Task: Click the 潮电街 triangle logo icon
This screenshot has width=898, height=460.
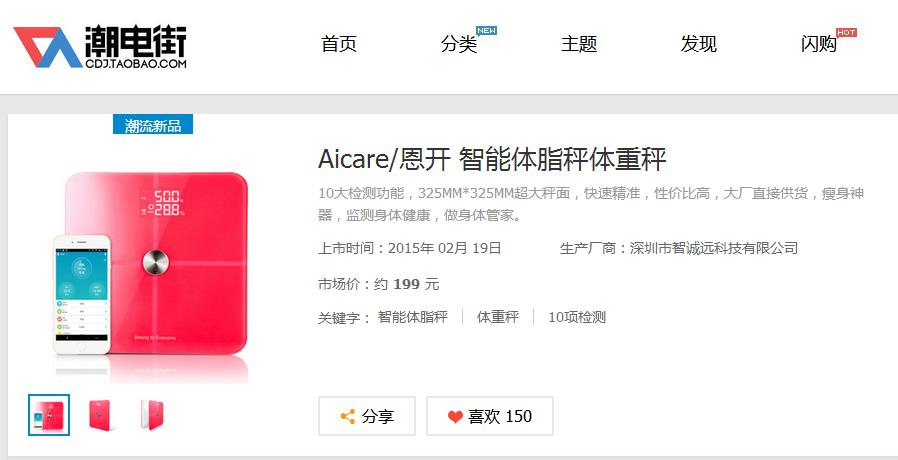Action: [x=48, y=47]
